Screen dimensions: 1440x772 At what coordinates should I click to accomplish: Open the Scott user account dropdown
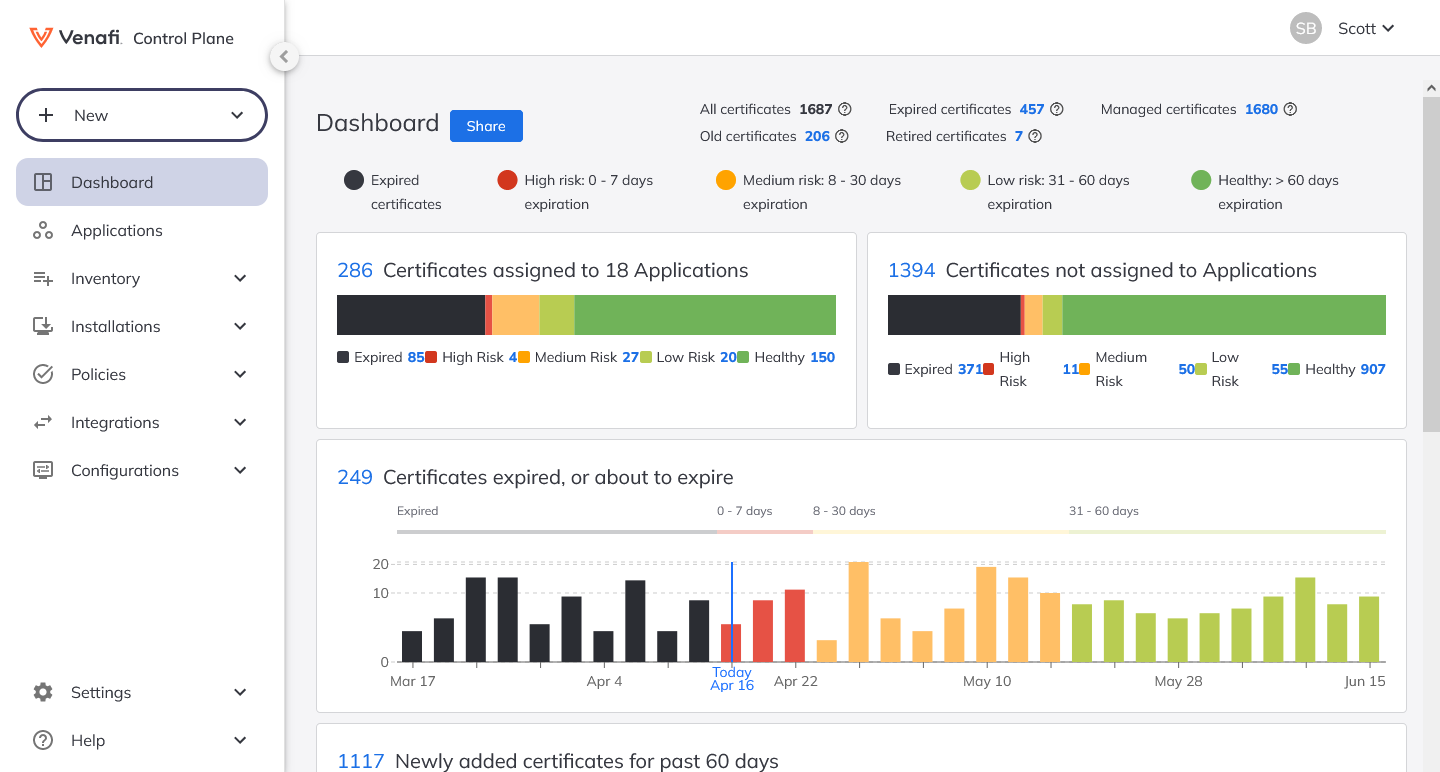point(1366,28)
